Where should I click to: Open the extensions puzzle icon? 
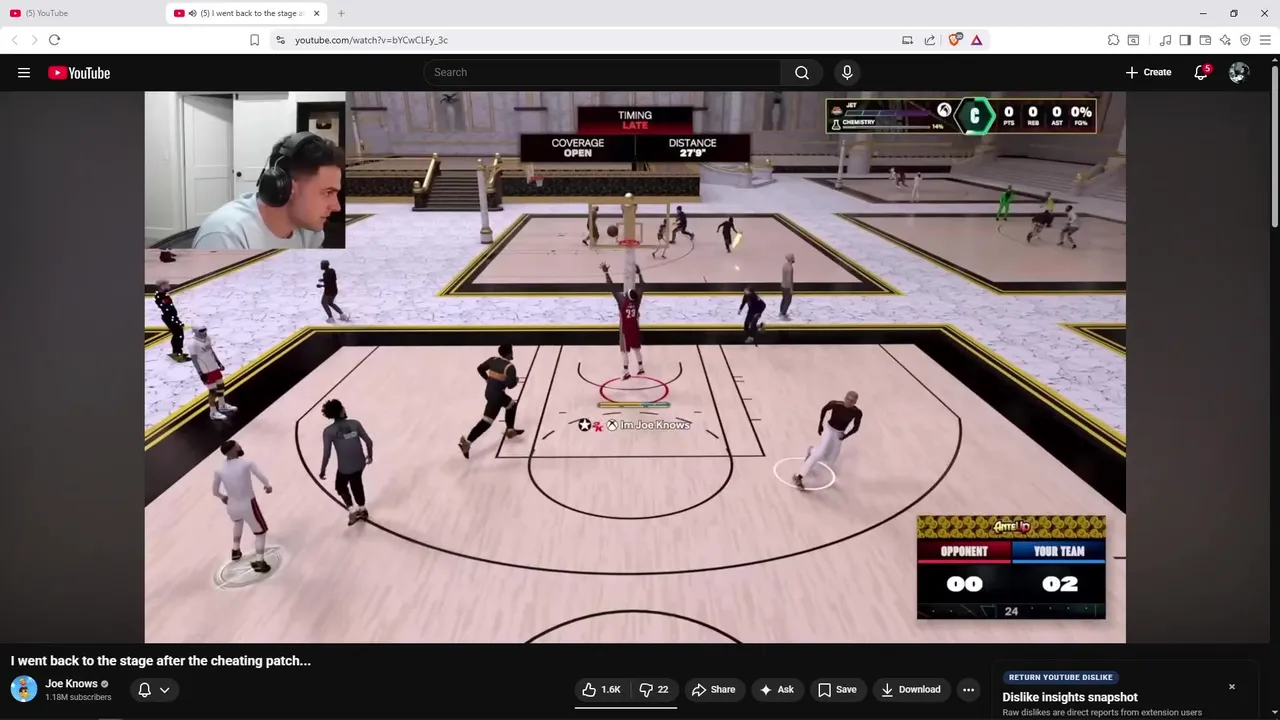(x=1113, y=40)
